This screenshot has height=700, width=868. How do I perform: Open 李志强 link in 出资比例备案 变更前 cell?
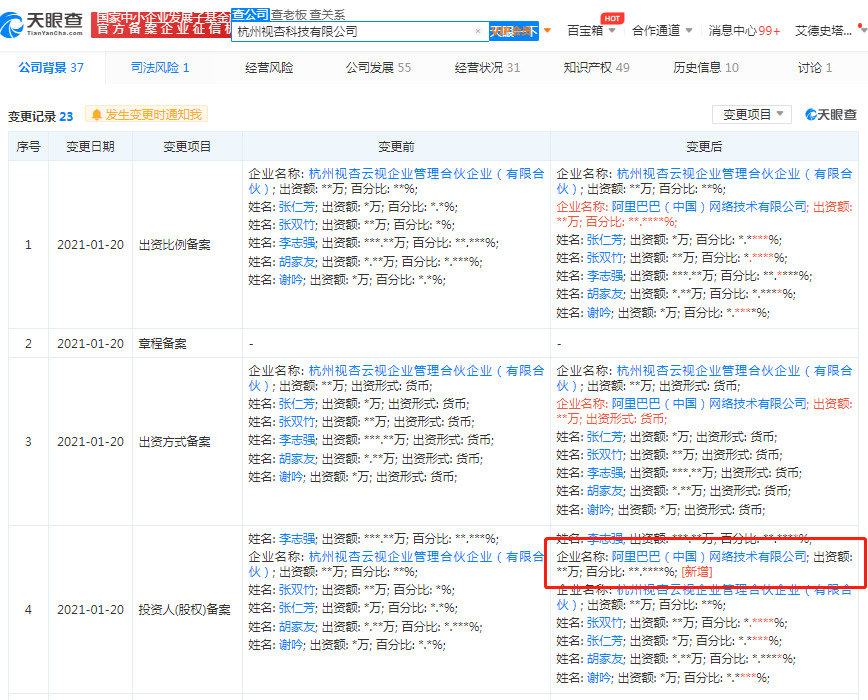(x=297, y=243)
